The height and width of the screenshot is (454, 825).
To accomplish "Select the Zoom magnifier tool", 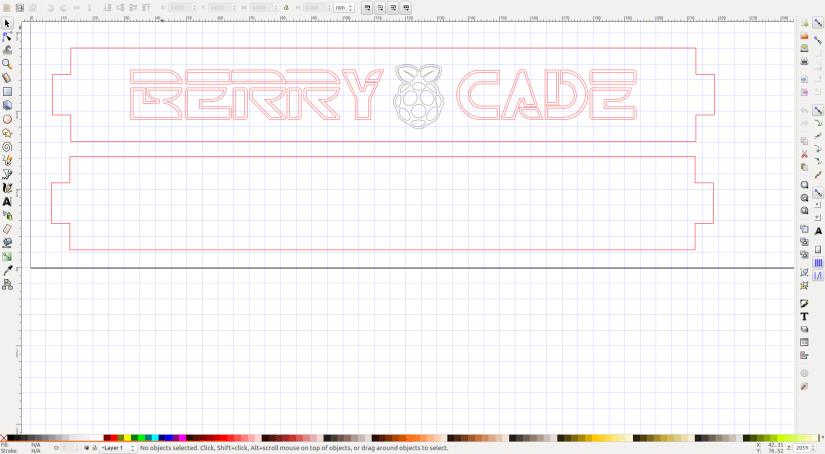I will pos(7,64).
